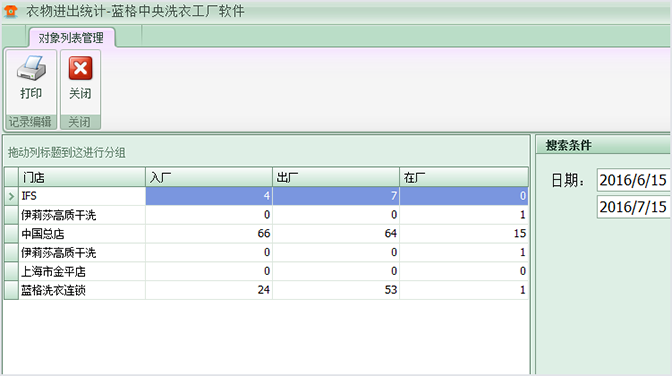
Task: Open the 对象列表管理 tab
Action: point(71,38)
